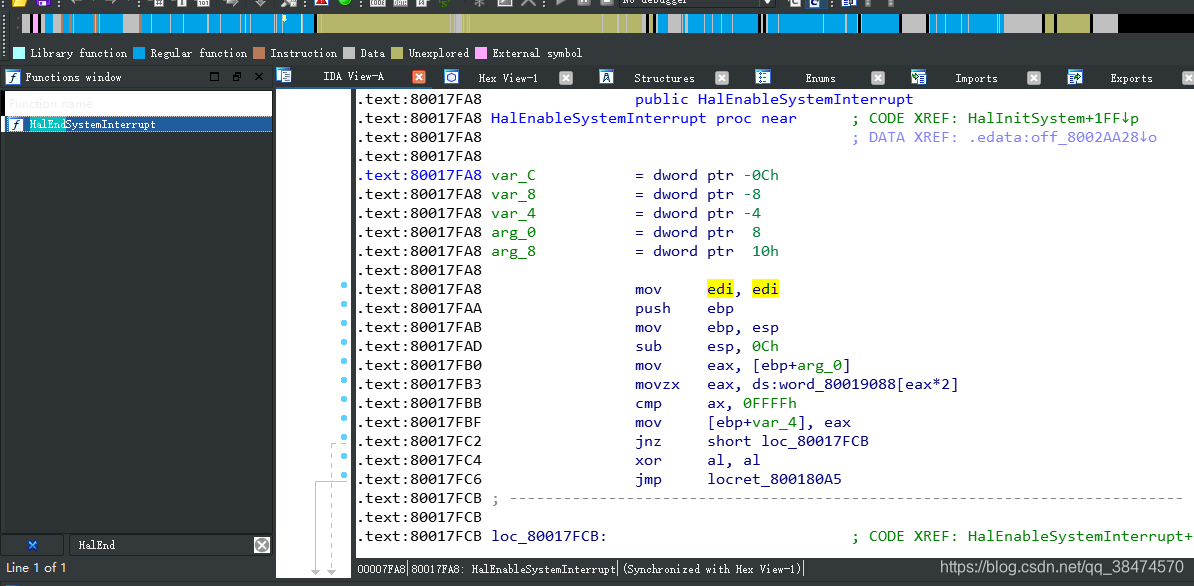Toggle breakpoint dot at 80017FA8 mov edi
1194x586 pixels.
[344, 285]
